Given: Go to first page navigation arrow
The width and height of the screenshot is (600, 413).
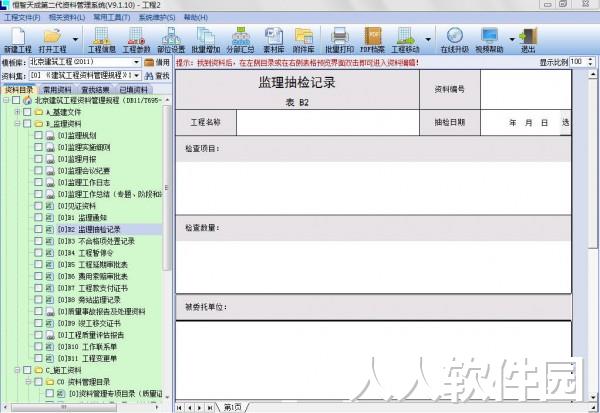Looking at the screenshot, I should point(179,408).
